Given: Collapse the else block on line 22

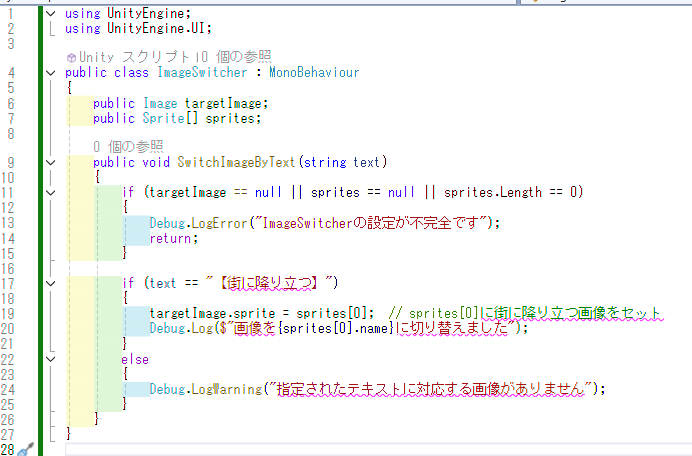Looking at the screenshot, I should tap(51, 359).
